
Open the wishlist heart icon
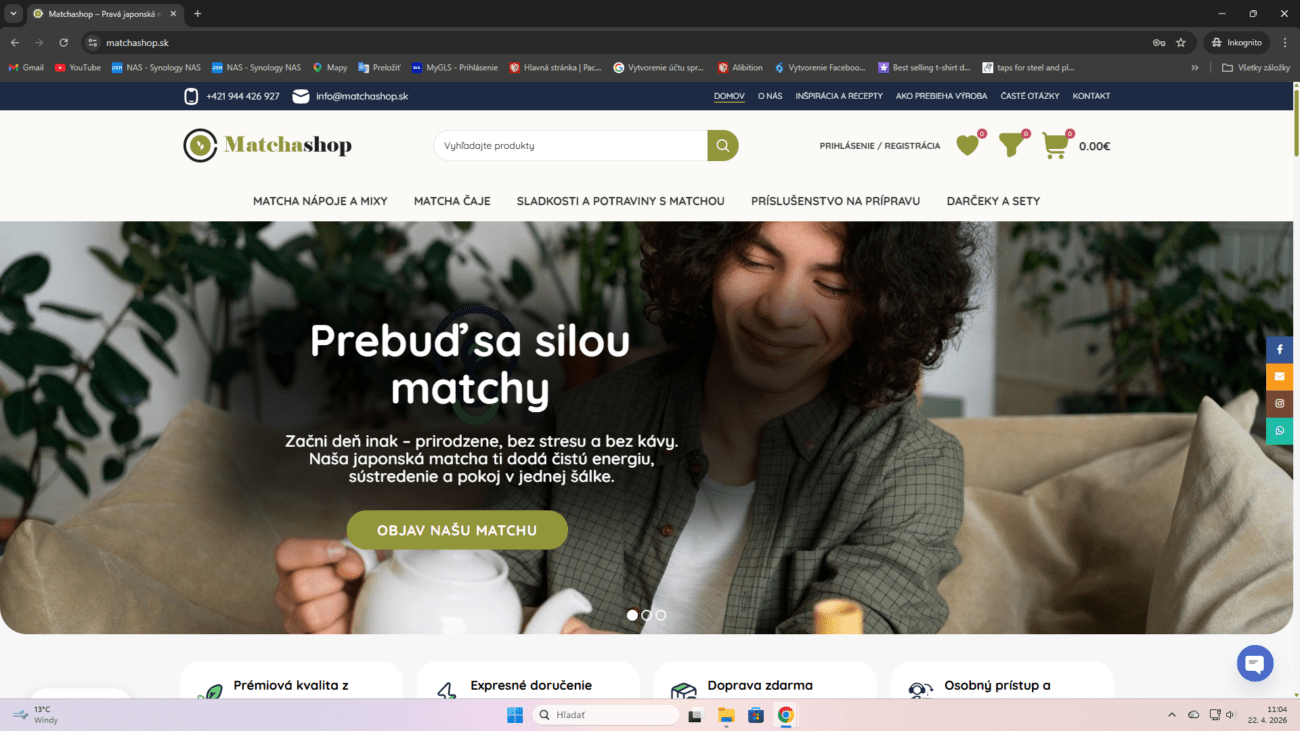click(x=967, y=146)
